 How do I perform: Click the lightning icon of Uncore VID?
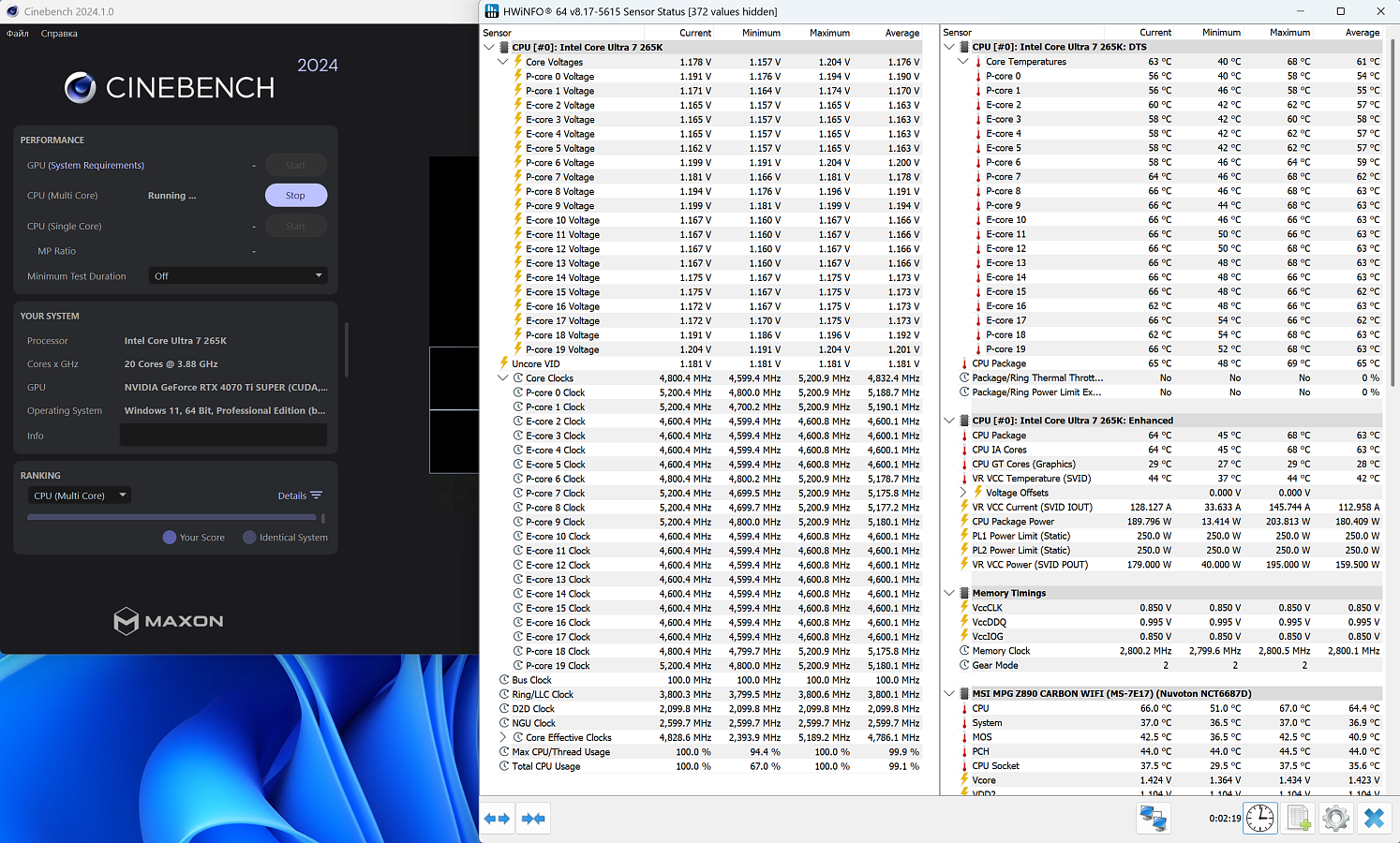504,363
